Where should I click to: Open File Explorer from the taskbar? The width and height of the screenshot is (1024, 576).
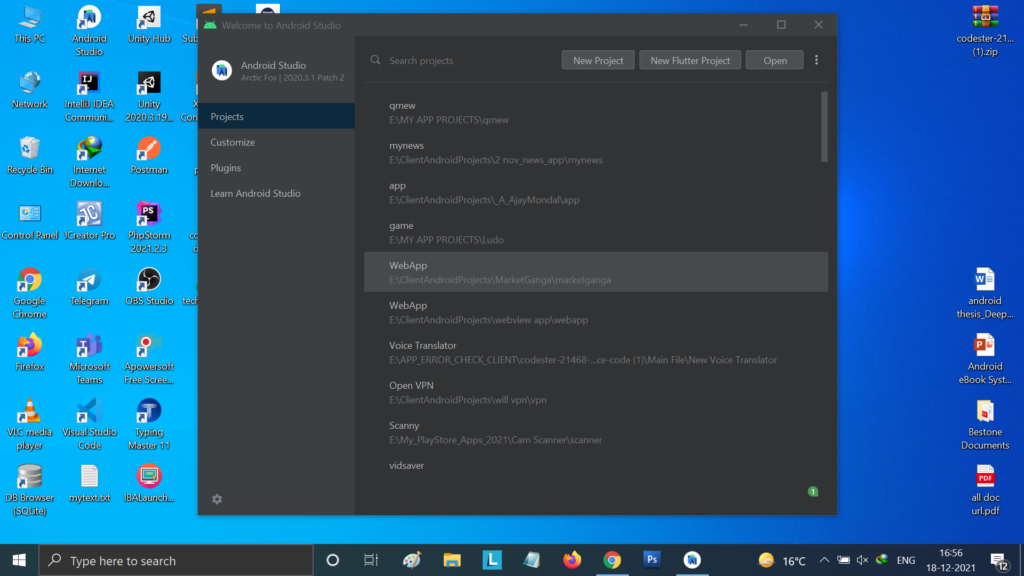(x=452, y=560)
